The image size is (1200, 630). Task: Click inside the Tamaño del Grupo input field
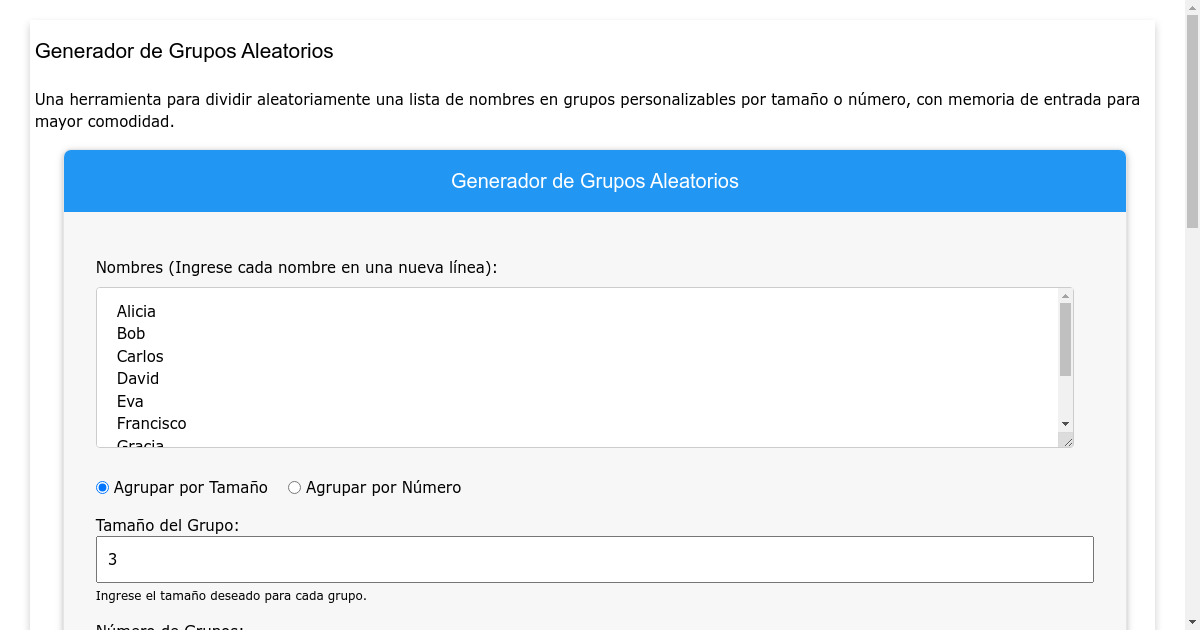(x=595, y=558)
